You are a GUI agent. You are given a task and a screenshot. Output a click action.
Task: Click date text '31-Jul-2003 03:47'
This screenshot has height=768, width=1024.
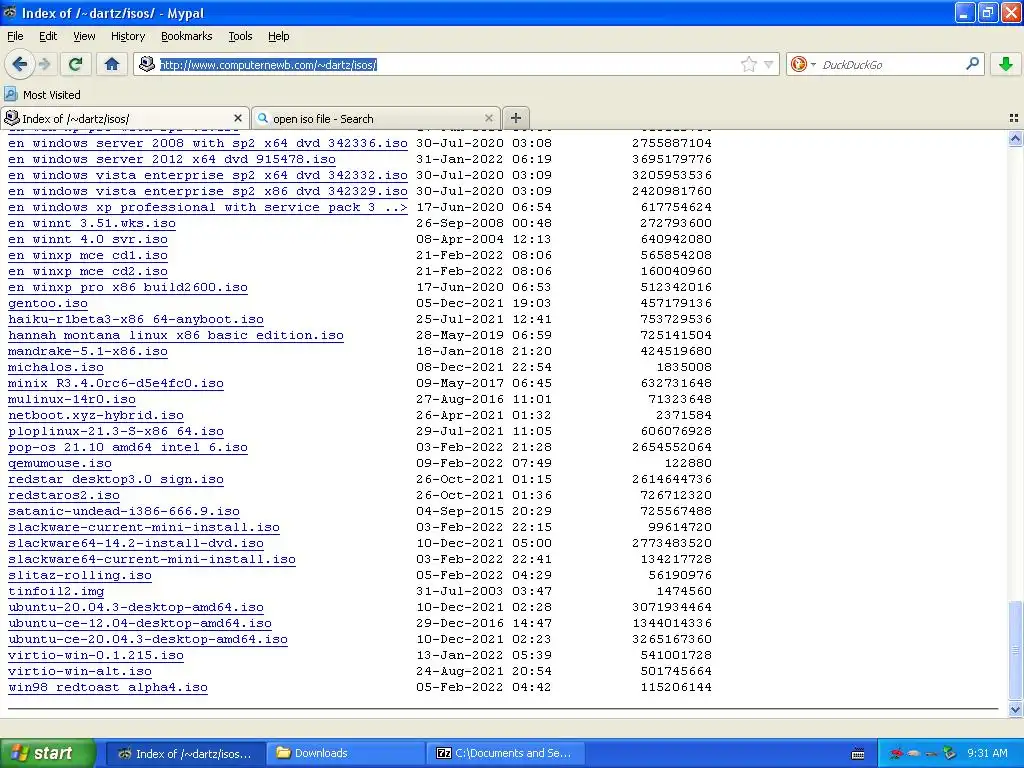483,592
